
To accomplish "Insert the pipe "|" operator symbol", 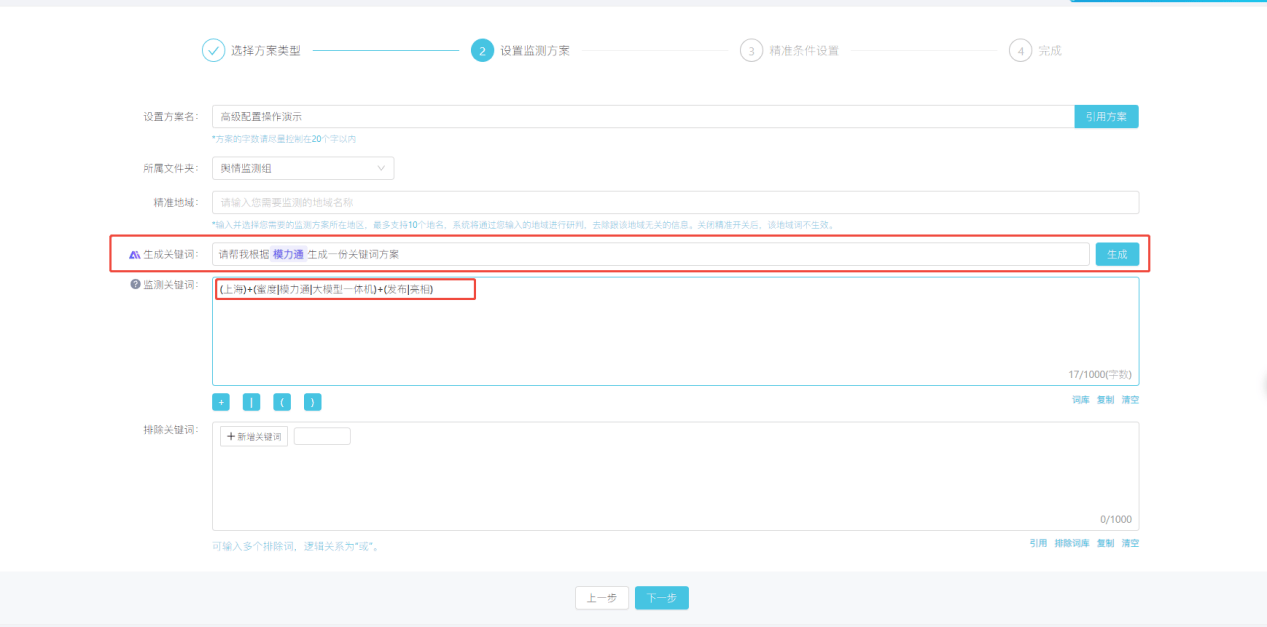I will [x=251, y=402].
